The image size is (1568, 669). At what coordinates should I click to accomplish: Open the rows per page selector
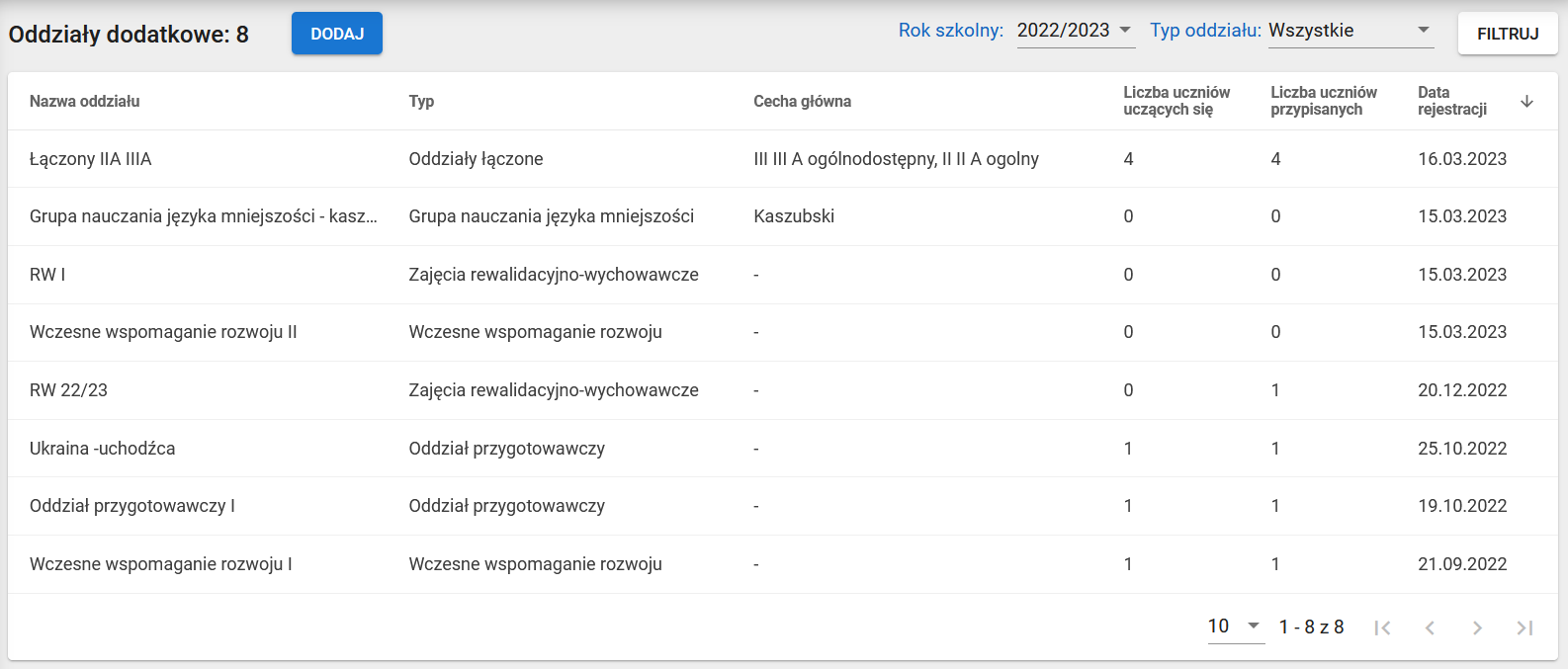(1235, 627)
